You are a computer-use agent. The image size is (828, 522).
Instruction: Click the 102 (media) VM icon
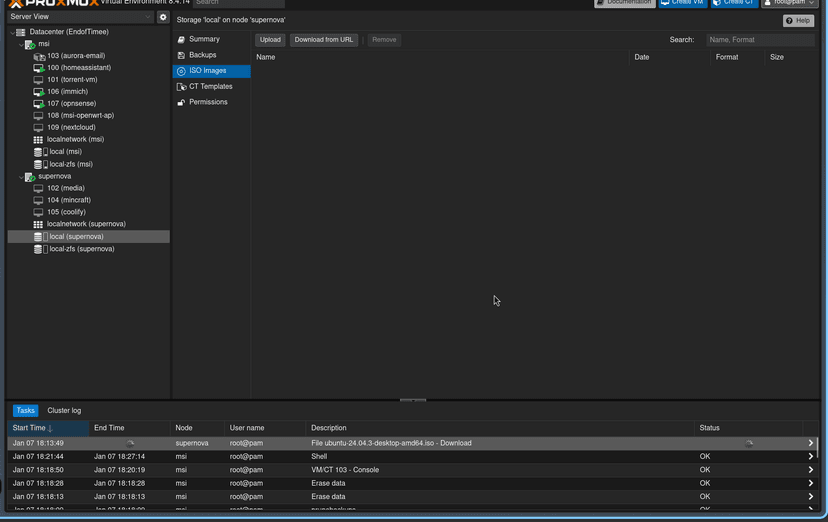click(x=39, y=188)
